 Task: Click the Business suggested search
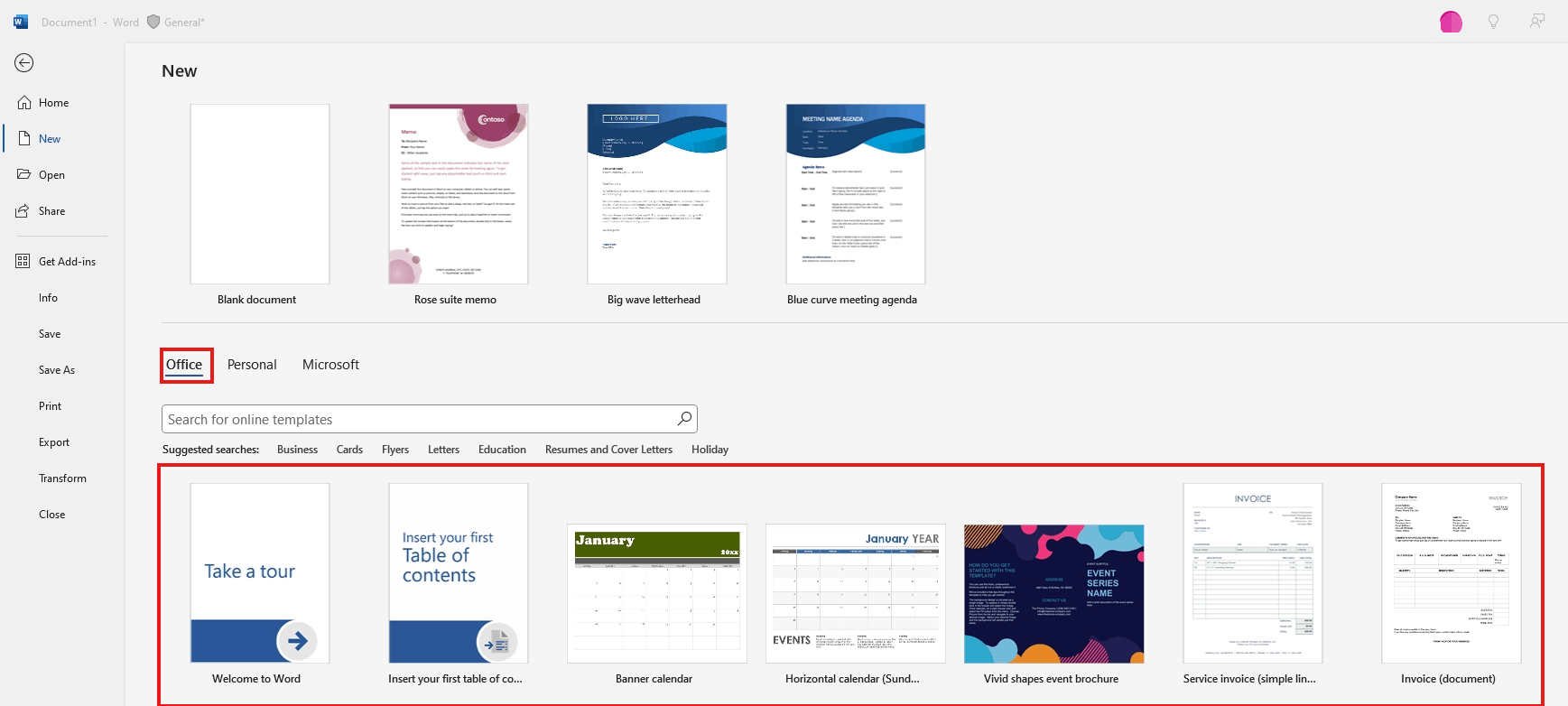297,450
